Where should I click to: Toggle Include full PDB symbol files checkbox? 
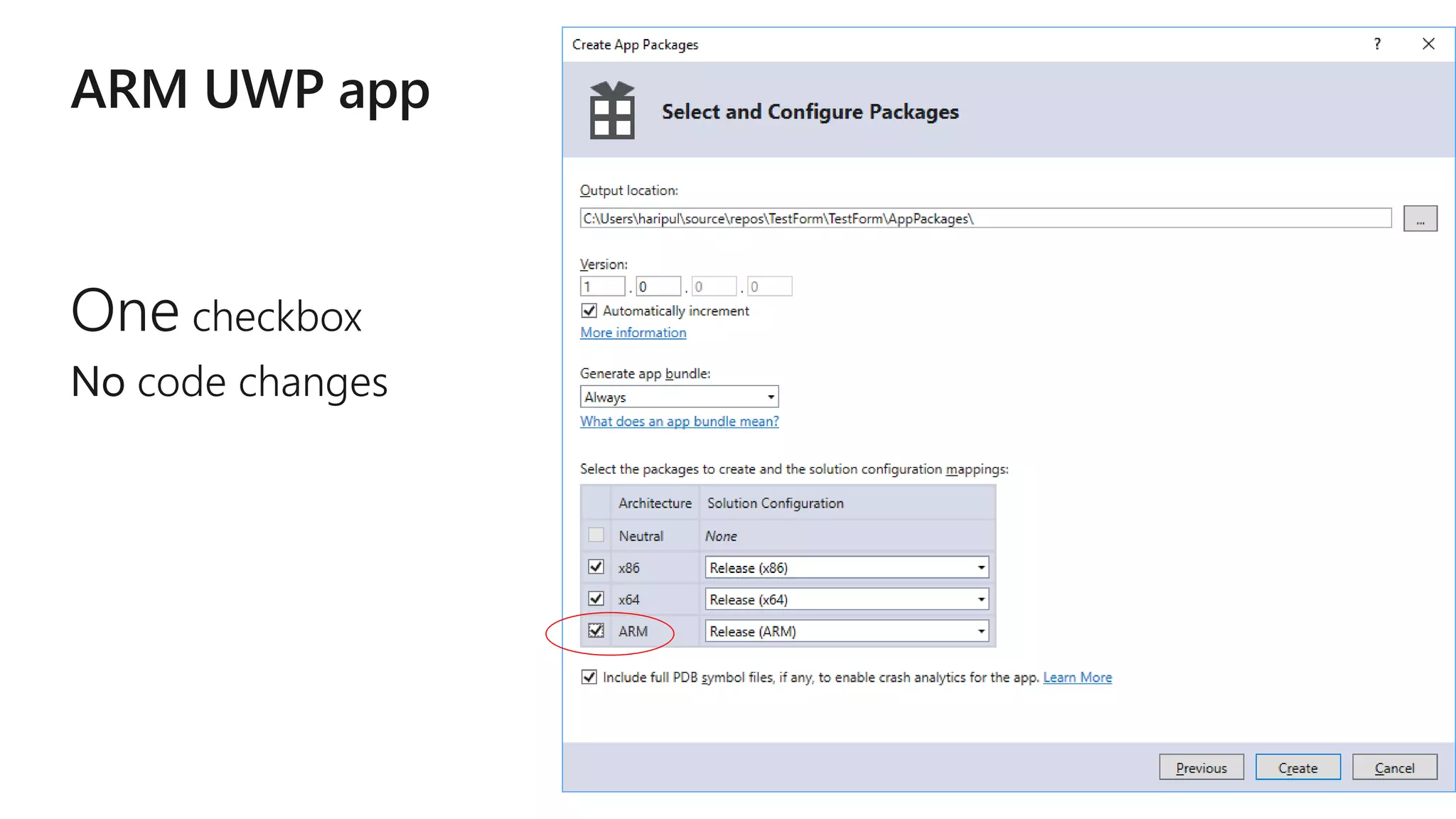589,677
